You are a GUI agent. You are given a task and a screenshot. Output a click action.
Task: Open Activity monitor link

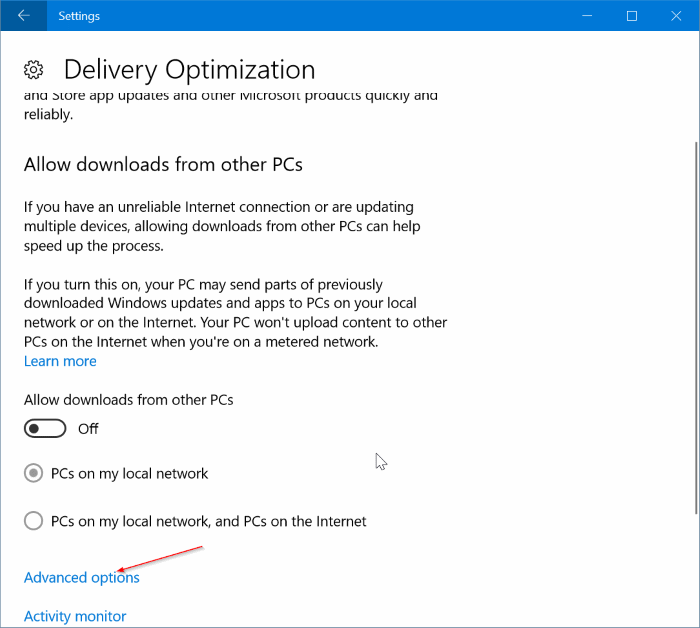click(75, 616)
